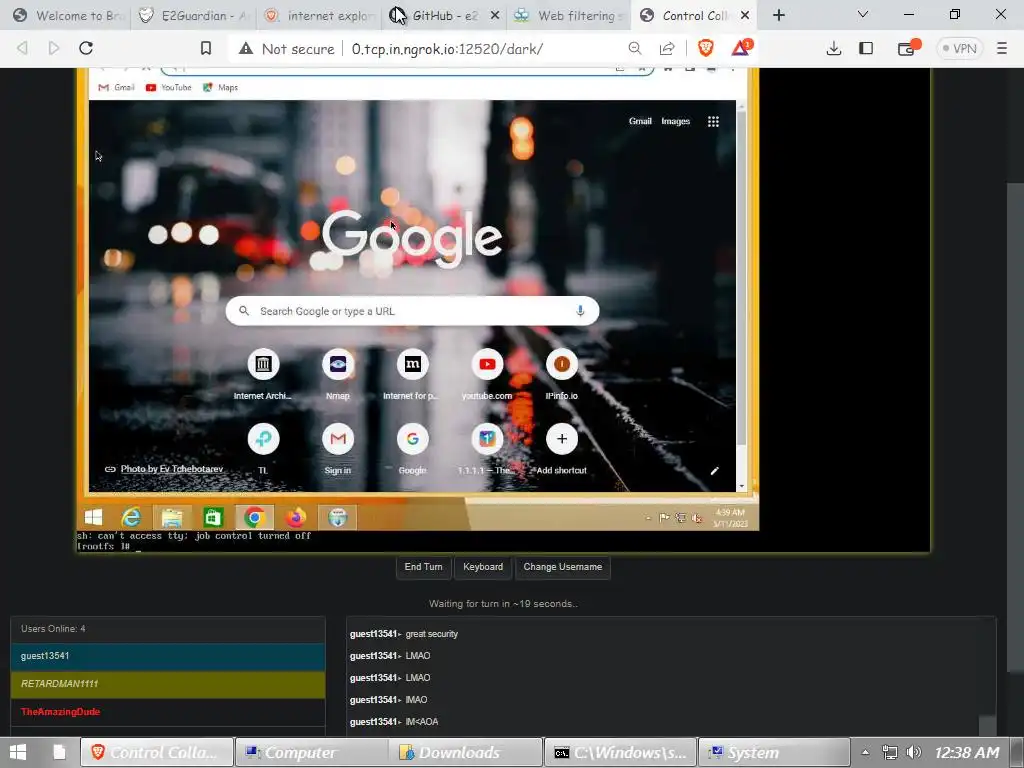Open host Windows Start button
This screenshot has height=768, width=1024.
[x=18, y=752]
